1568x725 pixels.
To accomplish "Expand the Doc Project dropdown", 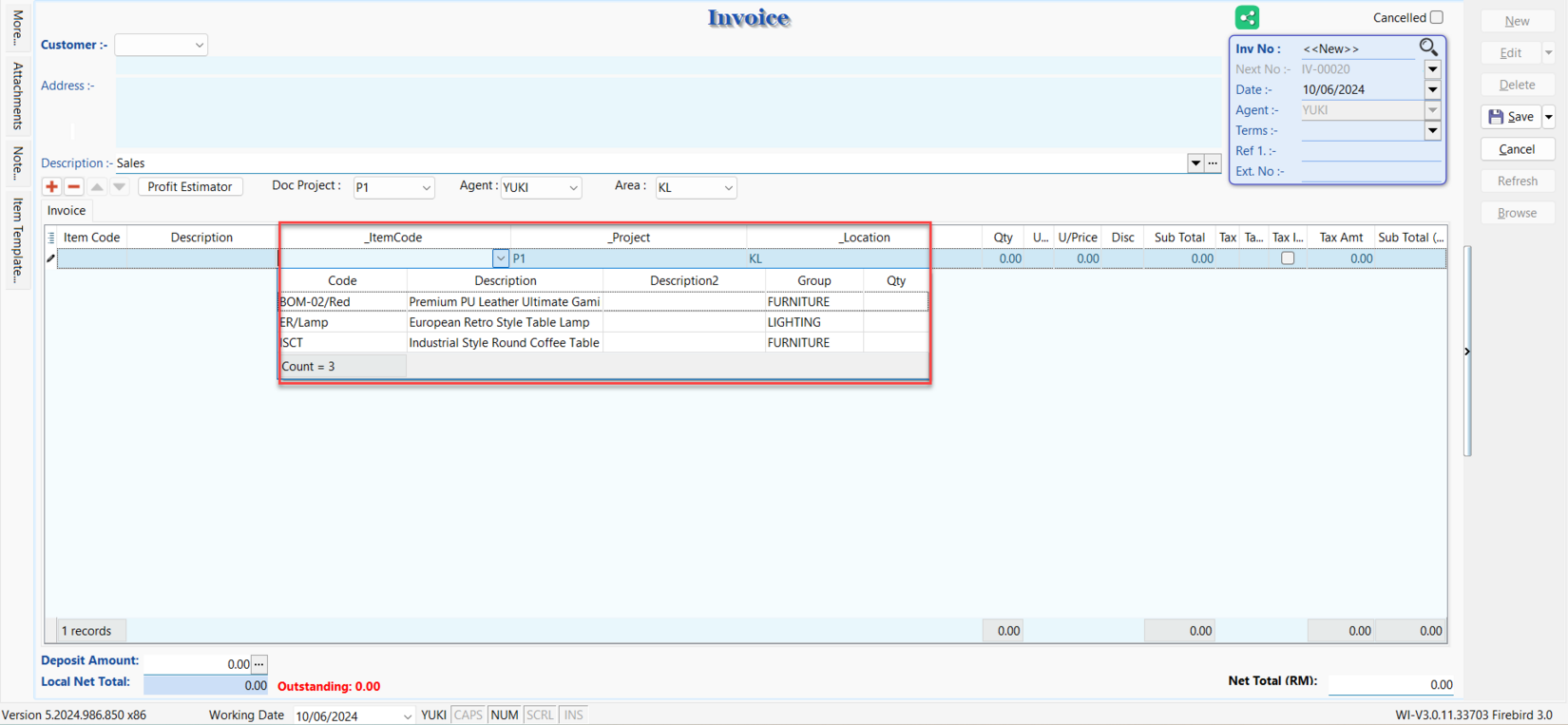I will pyautogui.click(x=426, y=188).
